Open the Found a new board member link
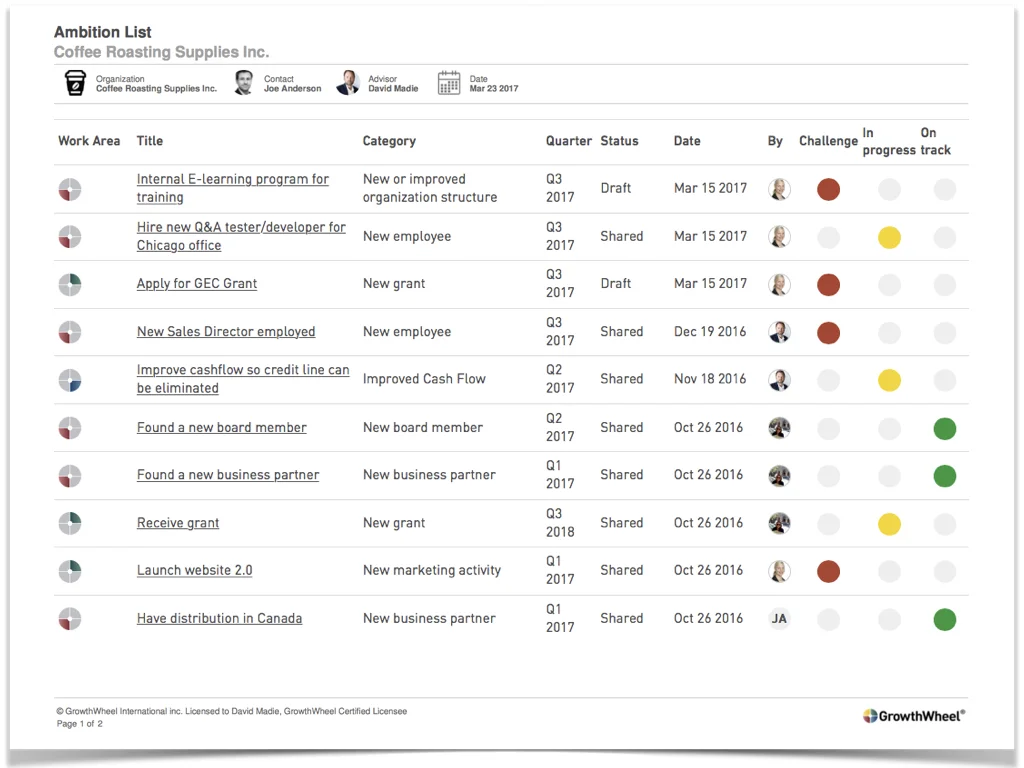This screenshot has width=1024, height=768. coord(221,428)
